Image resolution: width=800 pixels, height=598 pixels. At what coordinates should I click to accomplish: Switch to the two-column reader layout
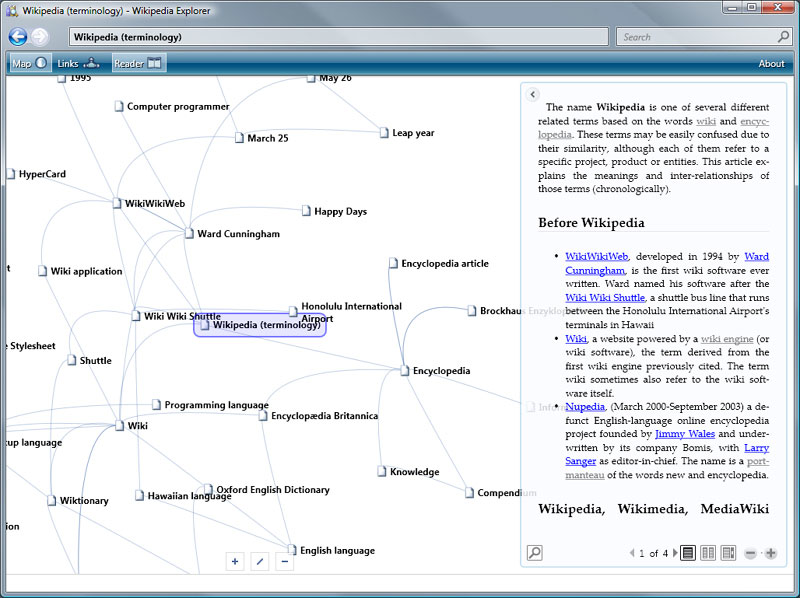(707, 552)
